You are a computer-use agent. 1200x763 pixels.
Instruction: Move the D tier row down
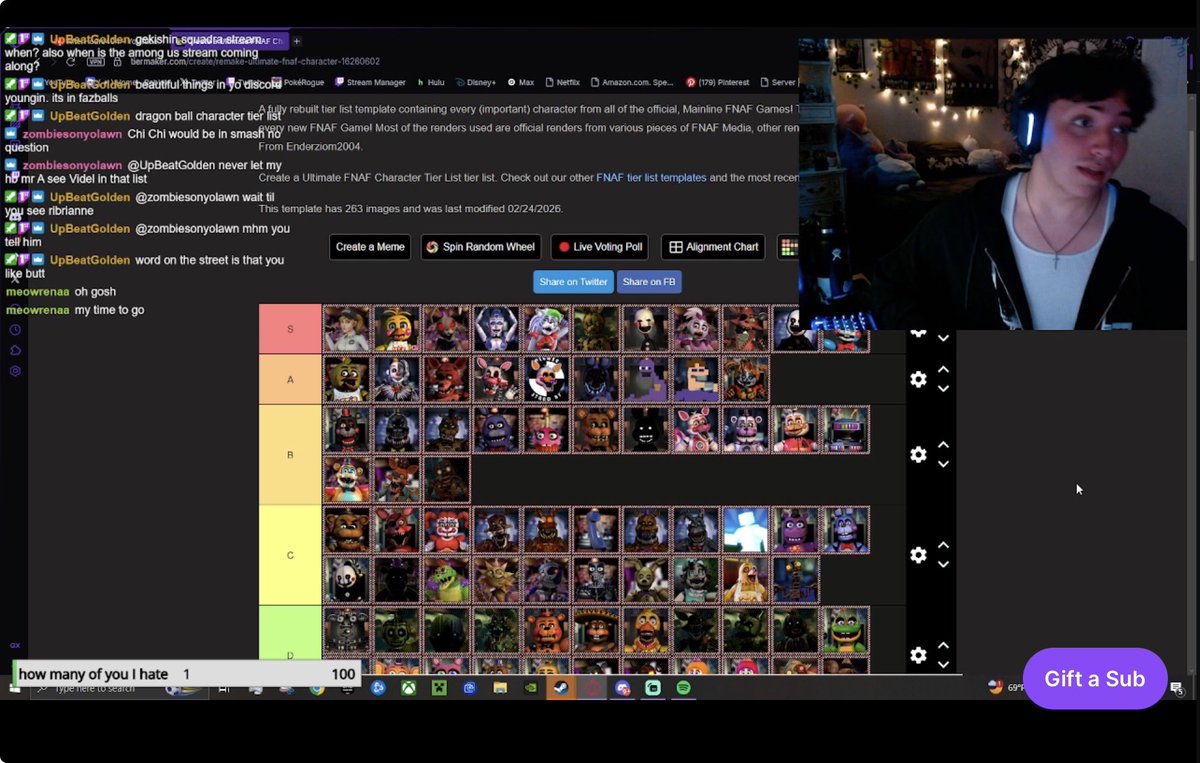(943, 664)
